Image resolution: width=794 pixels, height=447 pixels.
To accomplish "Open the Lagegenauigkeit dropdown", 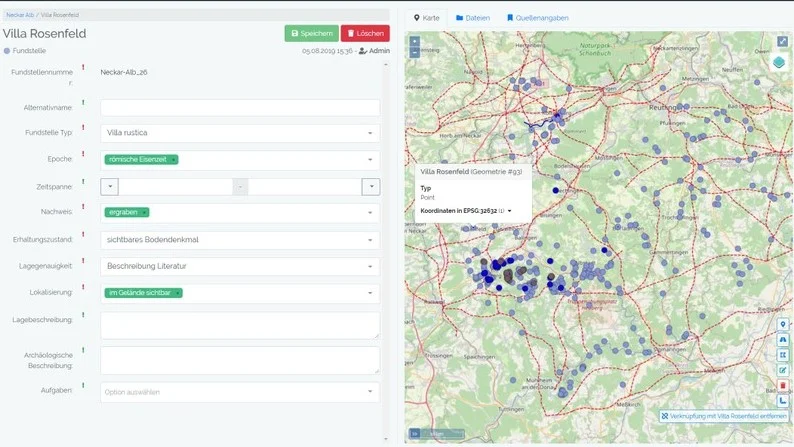I will pyautogui.click(x=370, y=266).
